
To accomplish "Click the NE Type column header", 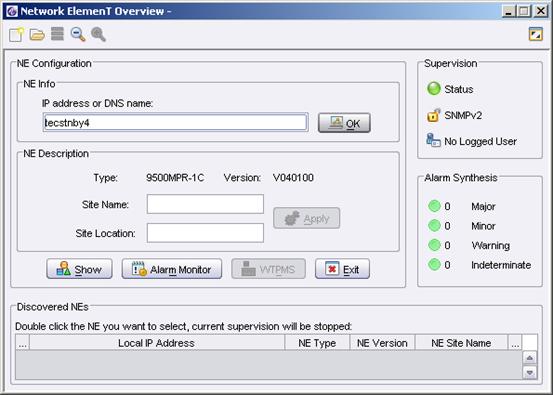I will [x=317, y=343].
